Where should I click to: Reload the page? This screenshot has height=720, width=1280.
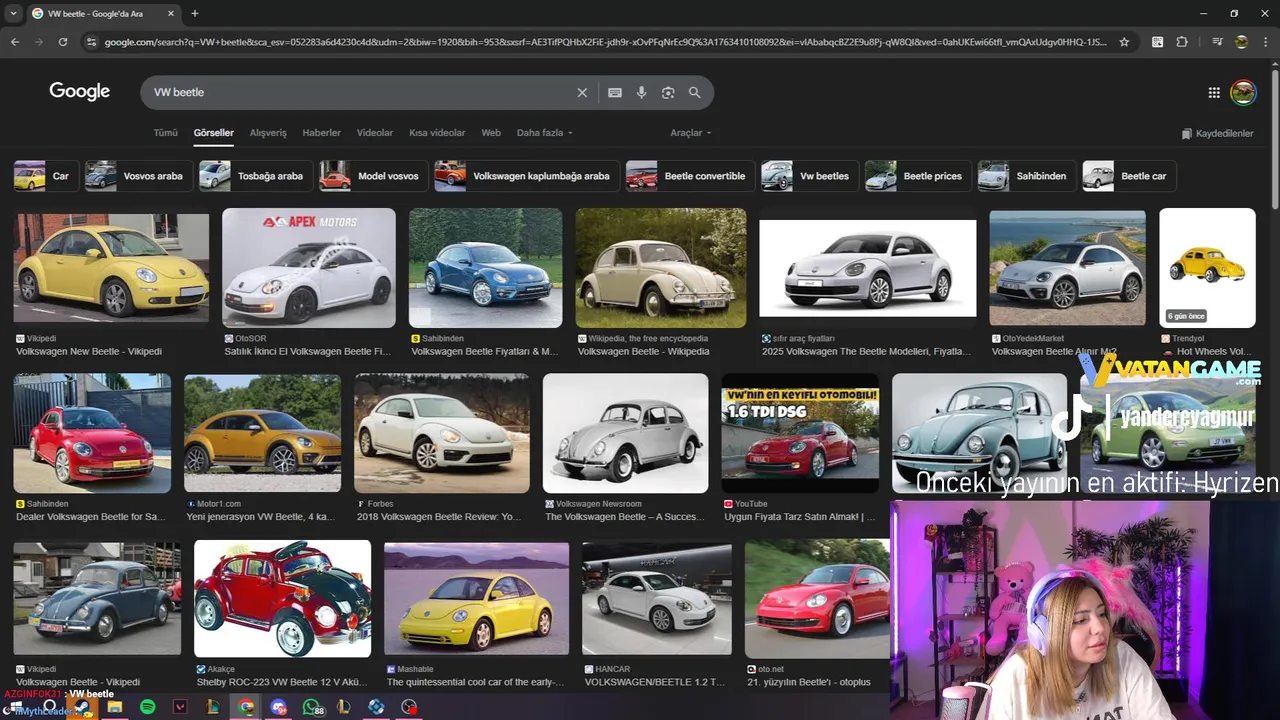pyautogui.click(x=63, y=42)
